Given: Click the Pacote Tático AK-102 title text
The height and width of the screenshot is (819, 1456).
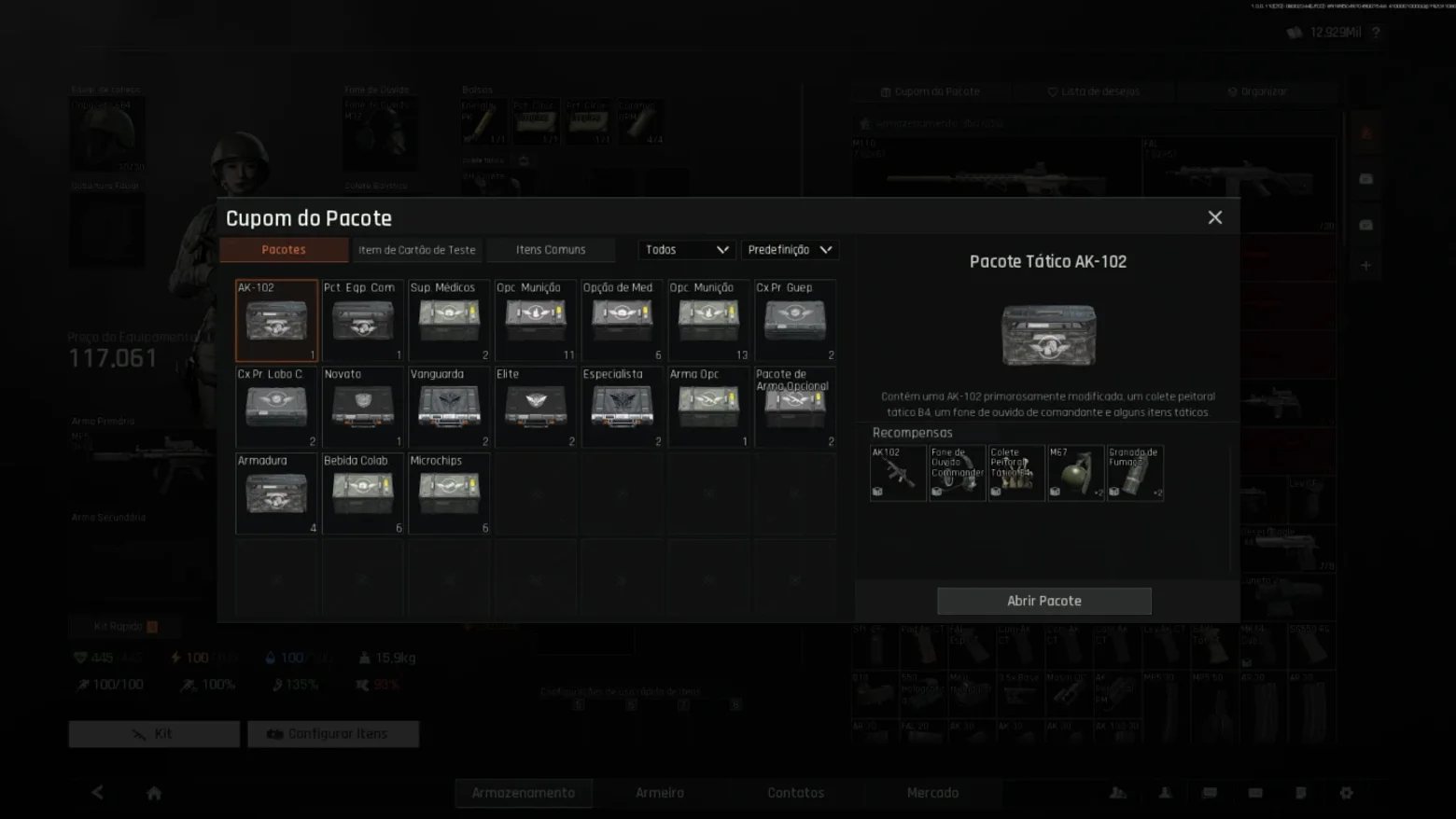Looking at the screenshot, I should [1048, 262].
